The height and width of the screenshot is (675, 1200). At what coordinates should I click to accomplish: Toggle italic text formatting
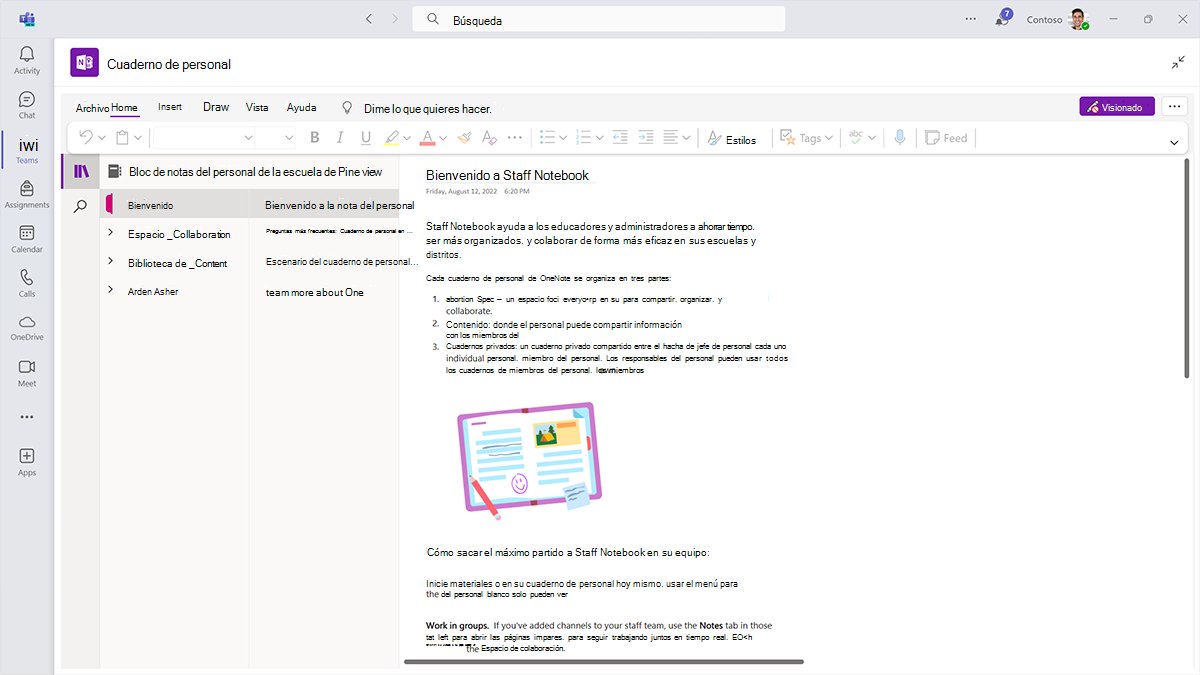click(340, 138)
